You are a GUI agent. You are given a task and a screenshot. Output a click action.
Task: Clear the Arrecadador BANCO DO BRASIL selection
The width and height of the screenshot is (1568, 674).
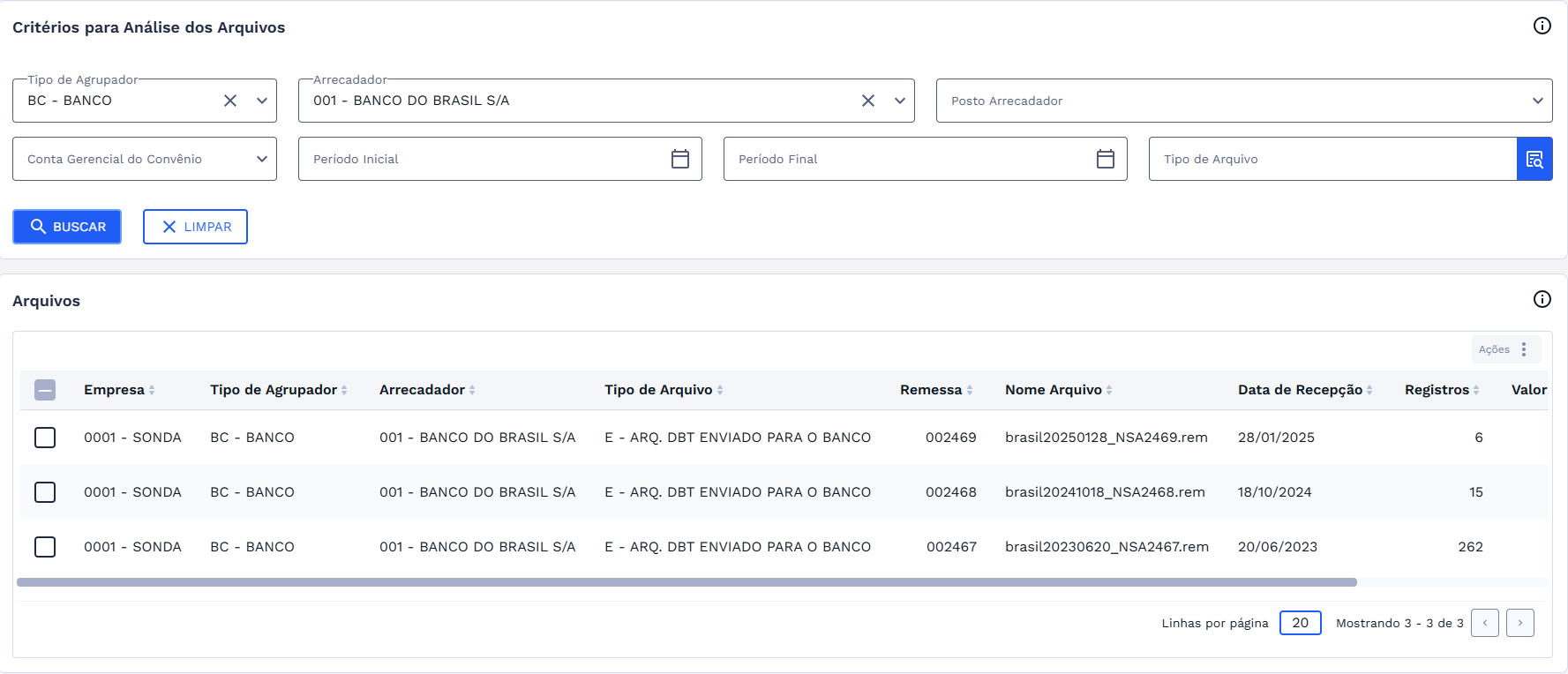(x=868, y=101)
